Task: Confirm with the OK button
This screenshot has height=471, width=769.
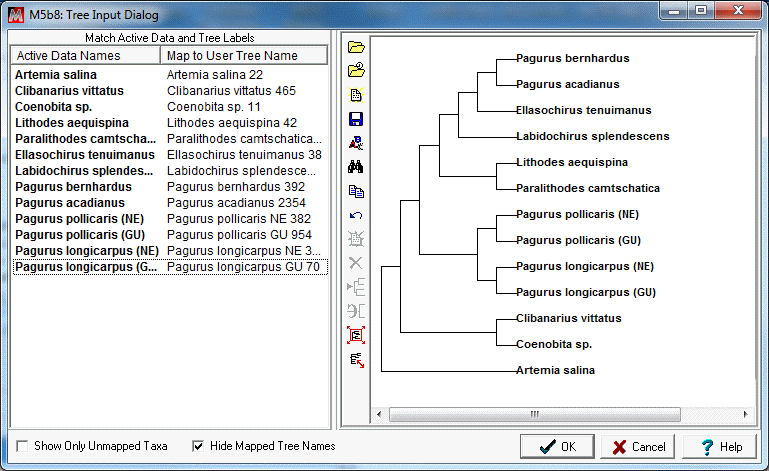Action: tap(557, 446)
